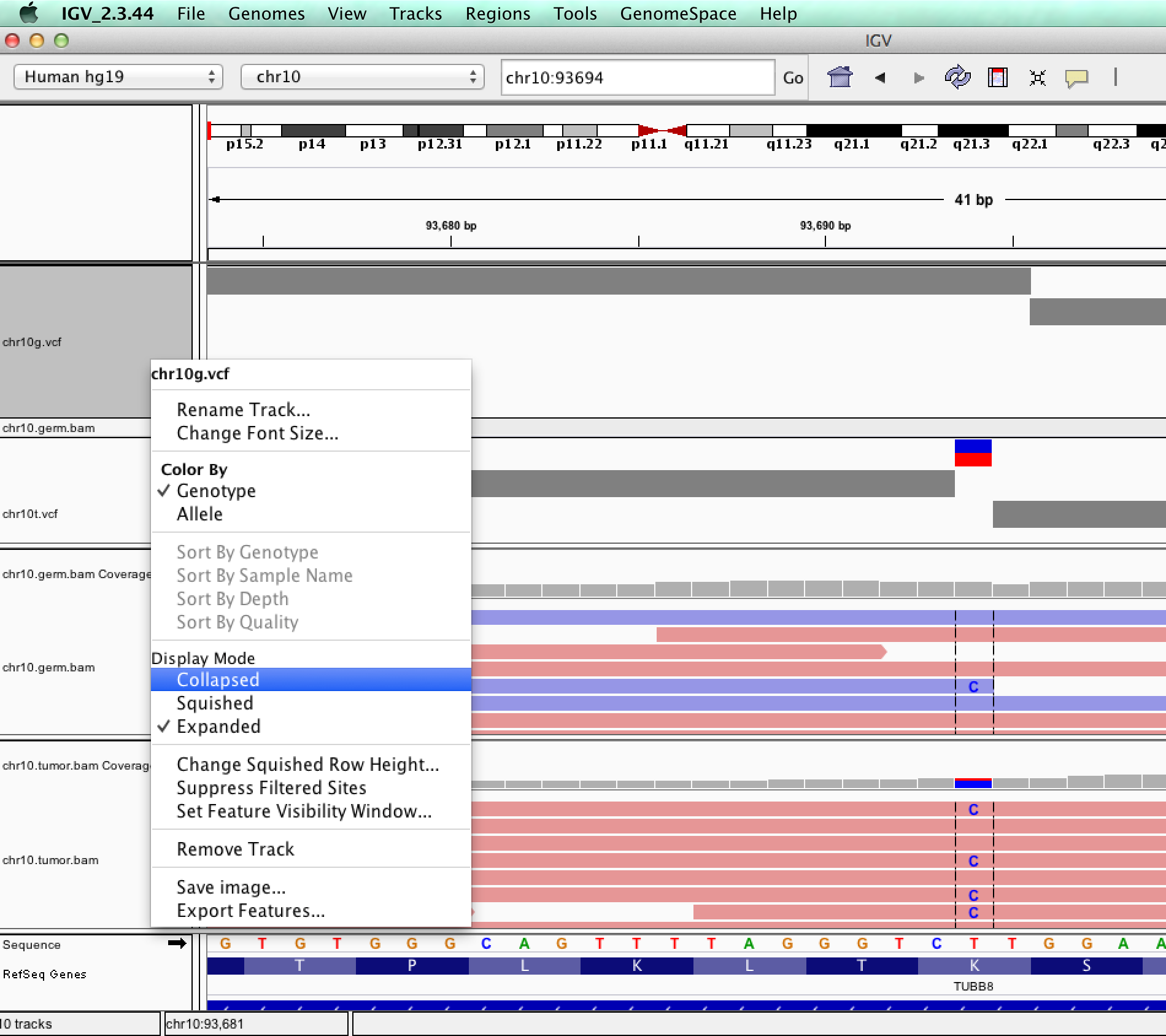The image size is (1166, 1036).
Task: Click the TUBB8 gene label
Action: pyautogui.click(x=973, y=986)
